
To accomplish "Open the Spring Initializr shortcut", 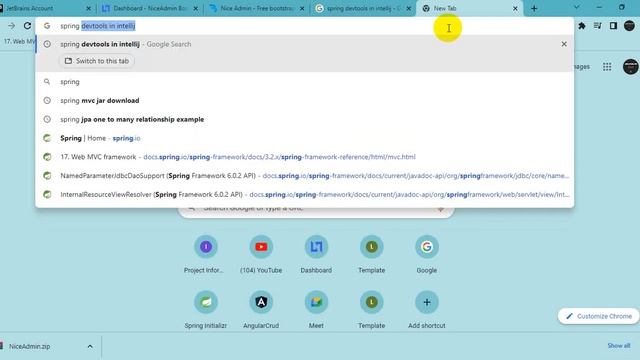I will pyautogui.click(x=206, y=309).
